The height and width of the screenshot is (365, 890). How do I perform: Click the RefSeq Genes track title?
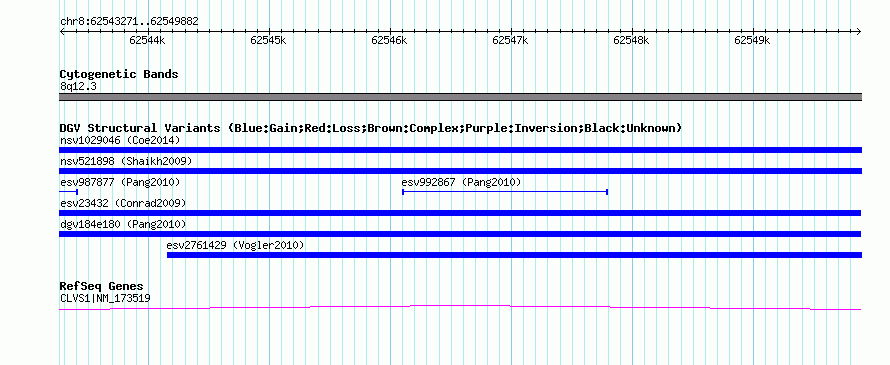[102, 286]
